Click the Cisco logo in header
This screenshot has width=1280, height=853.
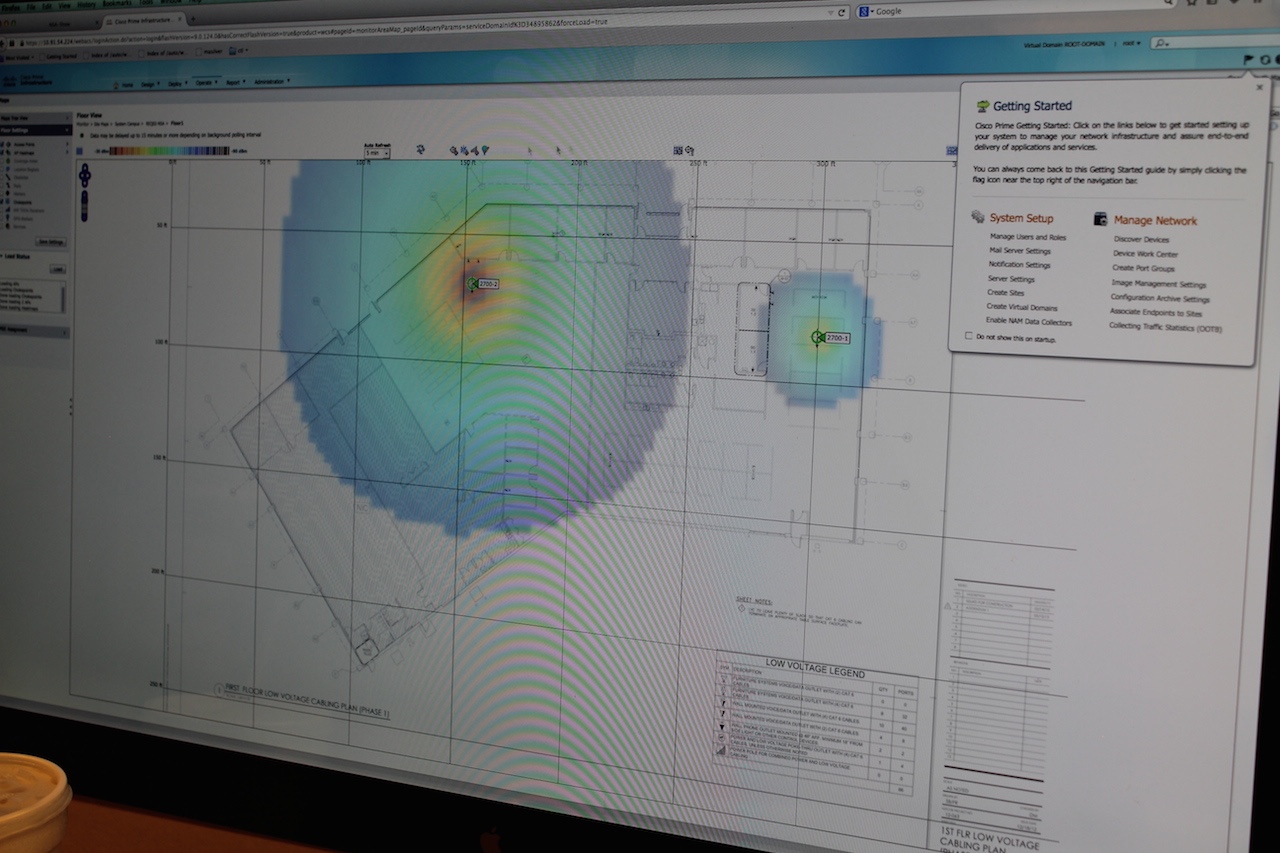[10, 82]
